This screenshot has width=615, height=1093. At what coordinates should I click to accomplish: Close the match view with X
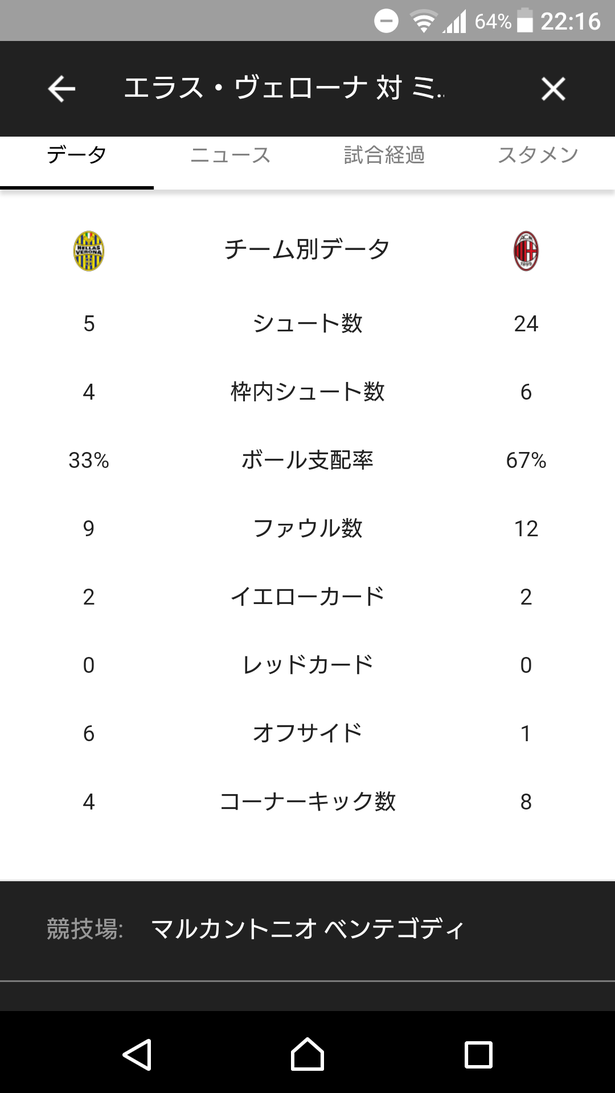(x=553, y=89)
